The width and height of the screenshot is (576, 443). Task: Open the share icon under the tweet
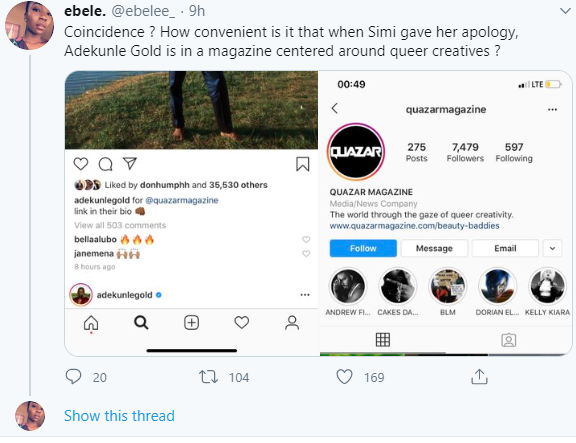point(479,377)
